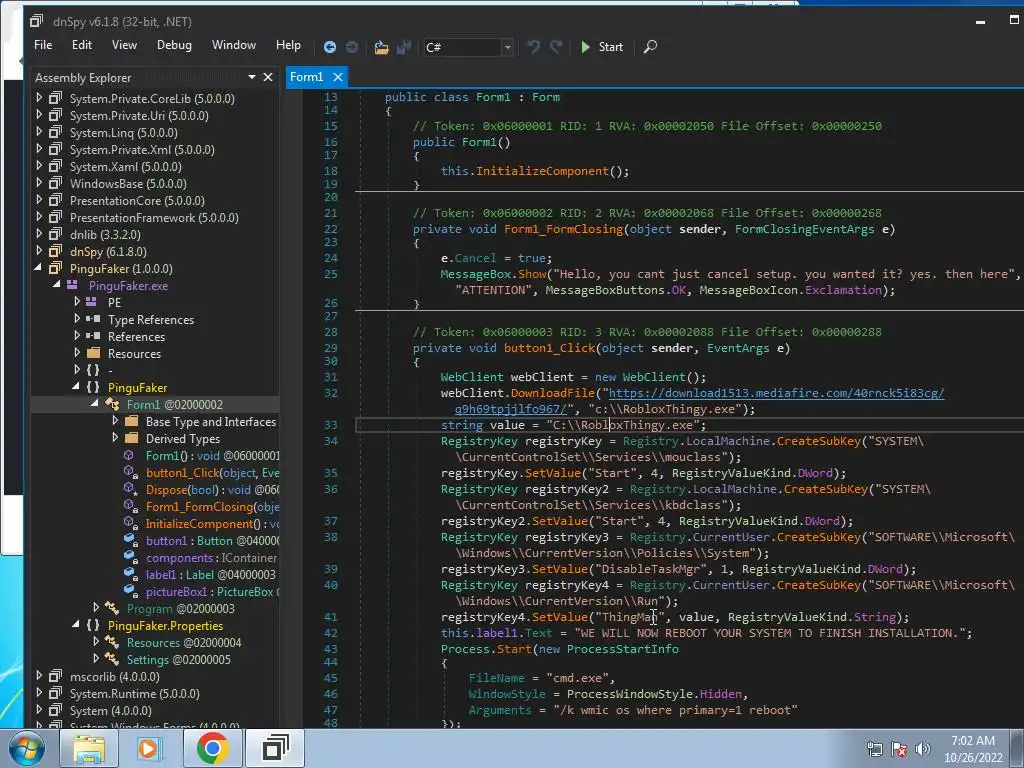This screenshot has height=768, width=1024.
Task: Collapse the PinguFaker namespace node
Action: pos(76,387)
